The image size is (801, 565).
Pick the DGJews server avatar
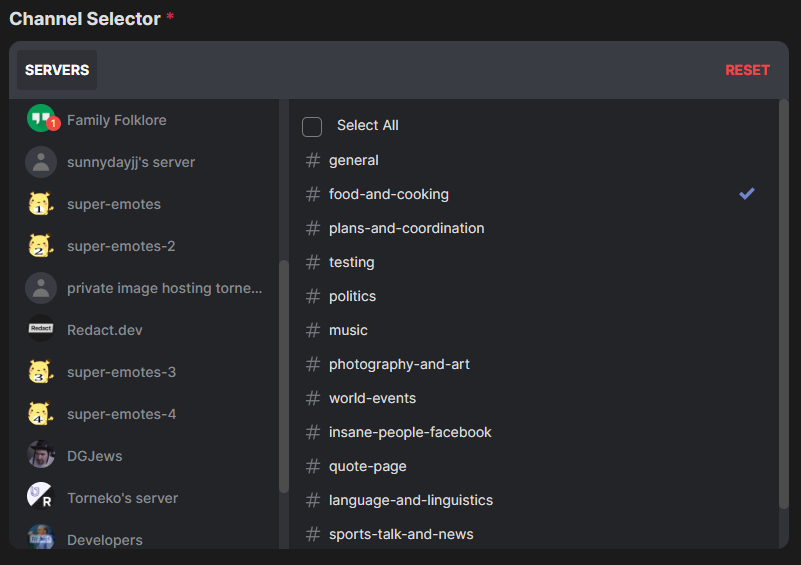coord(41,455)
